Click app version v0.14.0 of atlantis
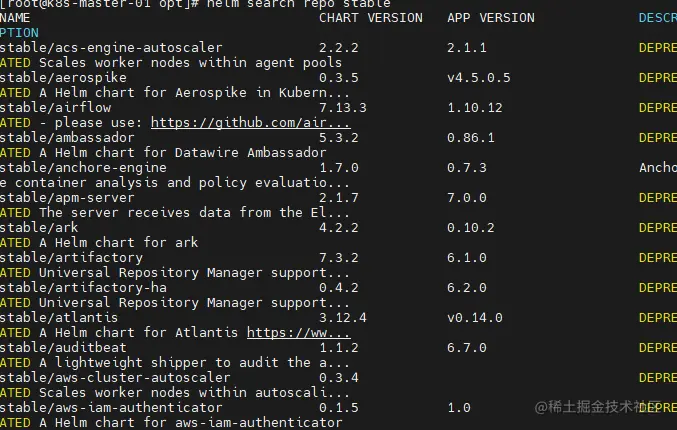 tap(475, 318)
